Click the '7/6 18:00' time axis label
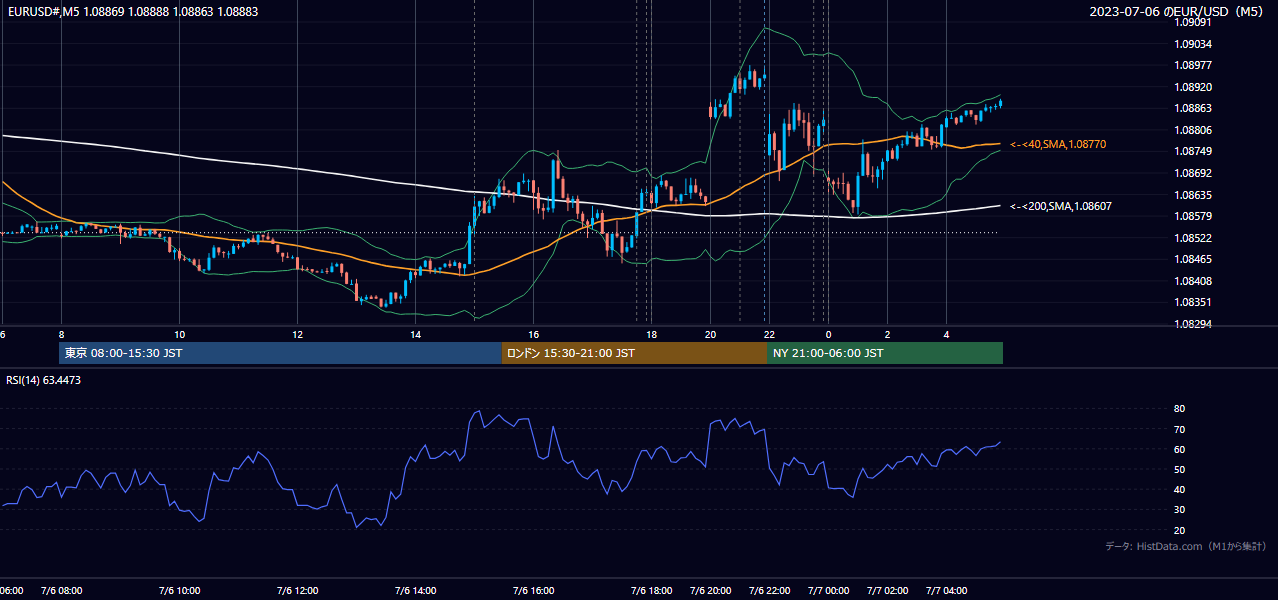This screenshot has width=1278, height=600. (651, 591)
